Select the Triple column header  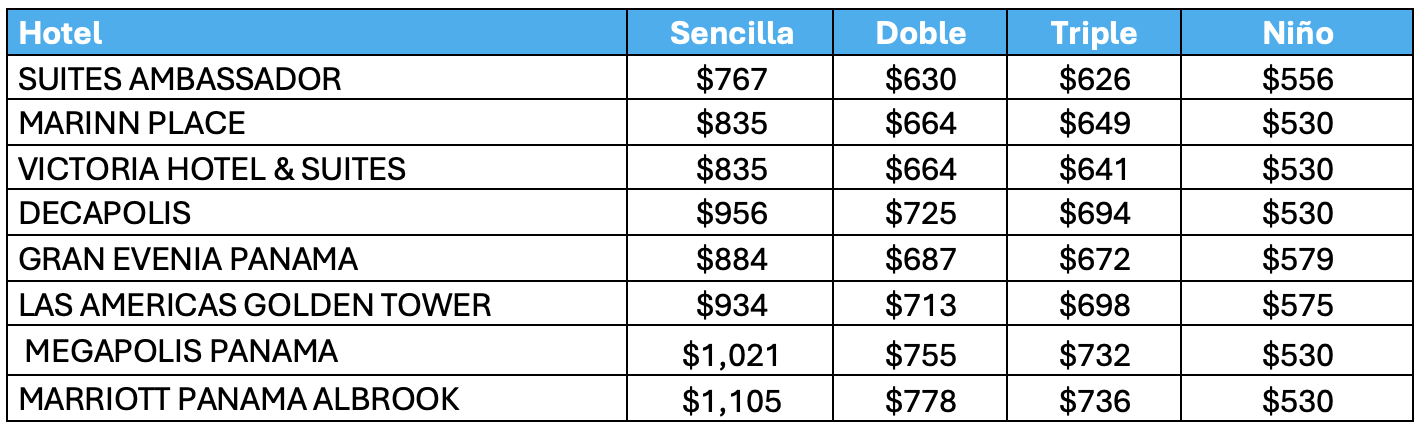1094,33
